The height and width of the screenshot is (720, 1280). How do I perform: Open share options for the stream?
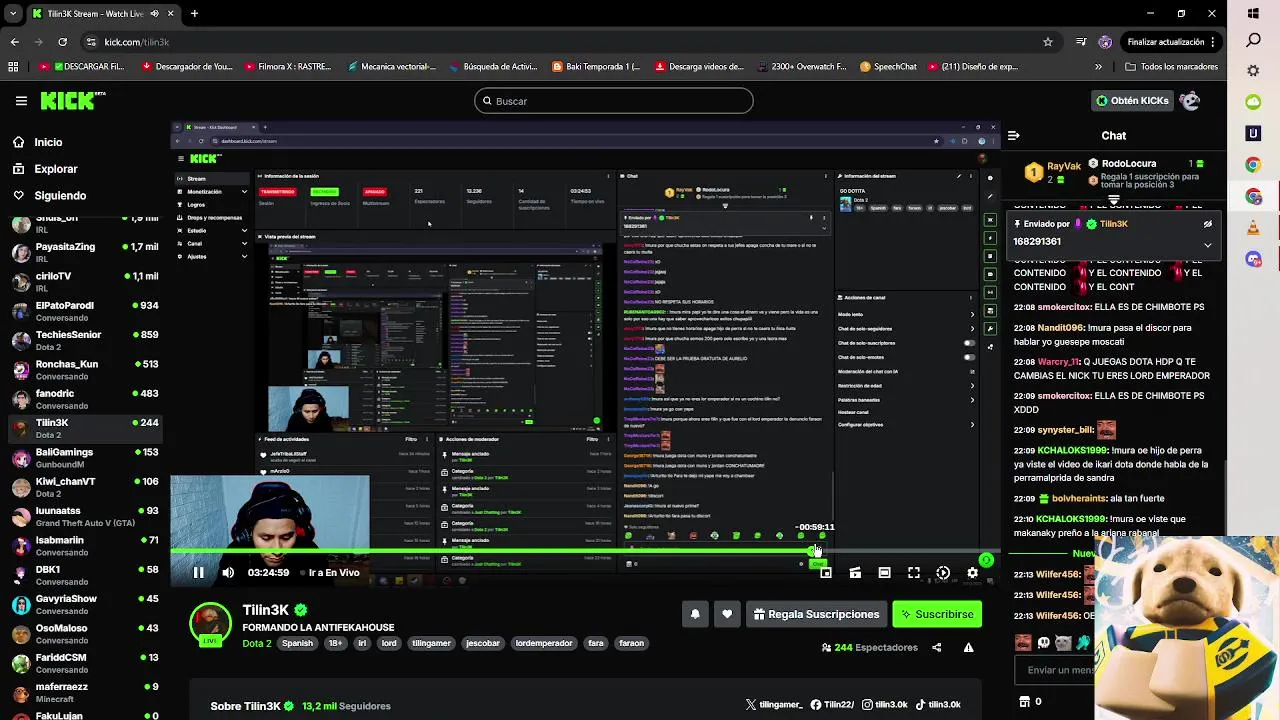pos(936,647)
